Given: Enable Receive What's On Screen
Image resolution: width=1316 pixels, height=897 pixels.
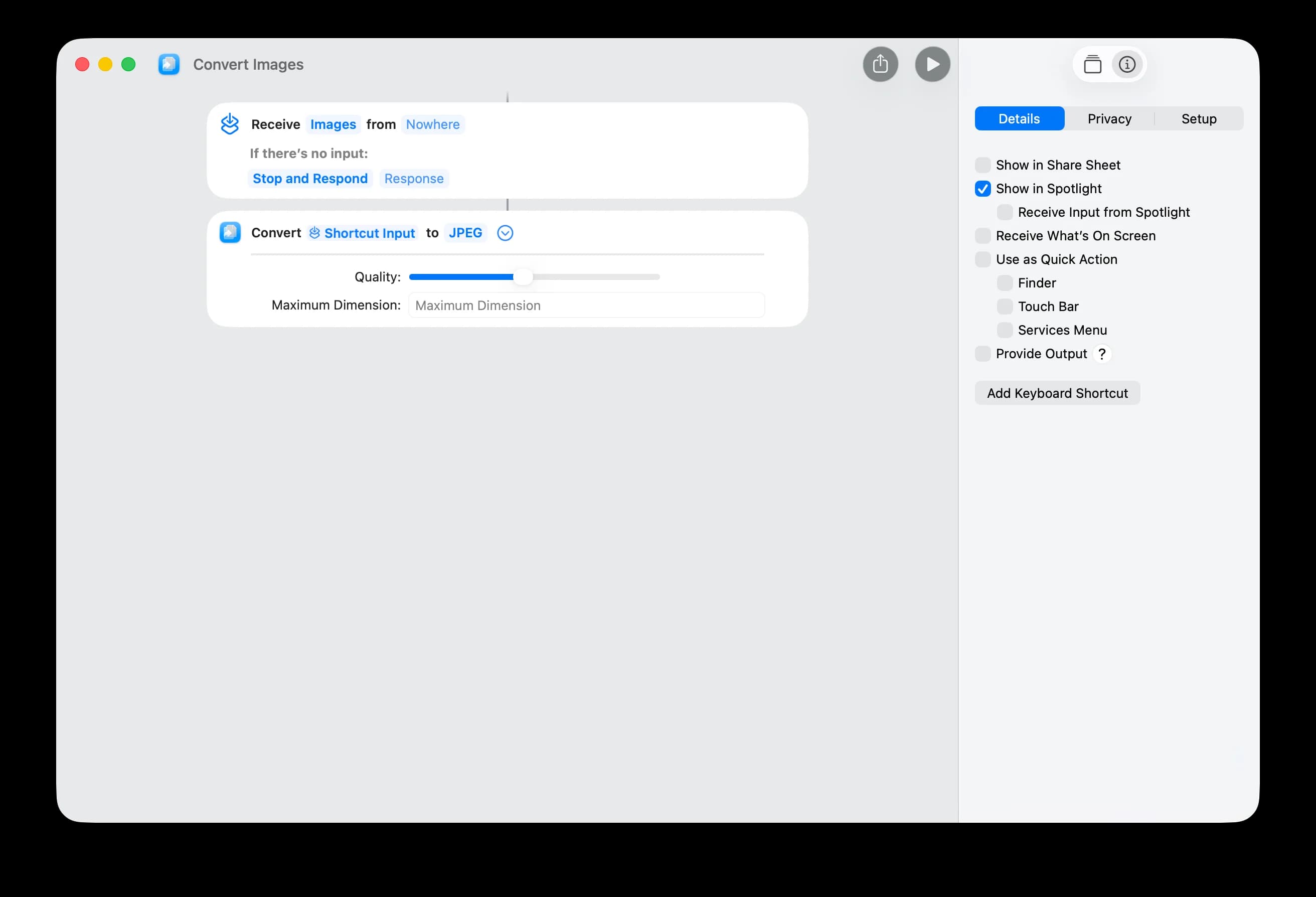Looking at the screenshot, I should tap(982, 236).
